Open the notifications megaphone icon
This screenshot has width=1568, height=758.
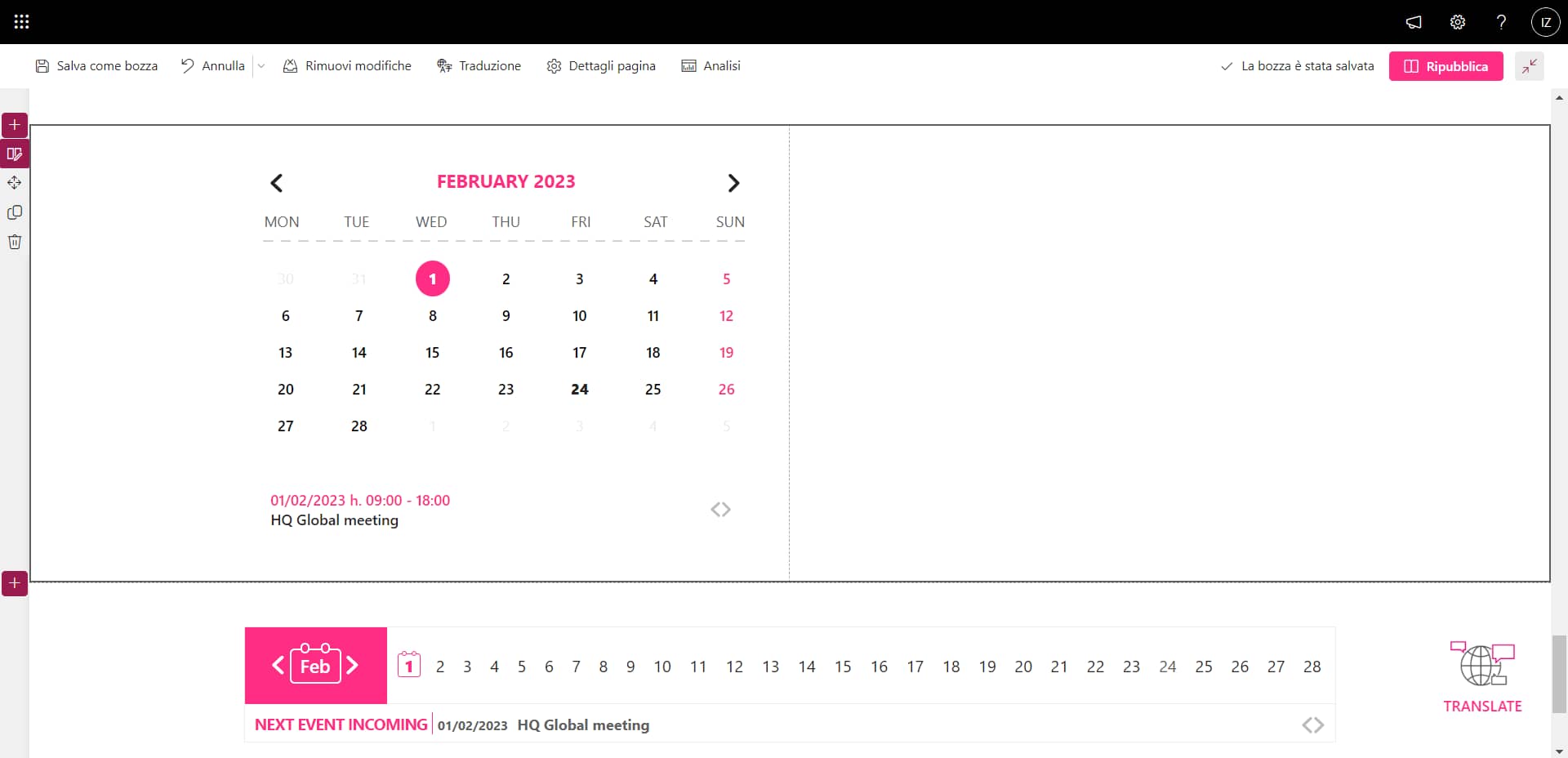(x=1414, y=22)
